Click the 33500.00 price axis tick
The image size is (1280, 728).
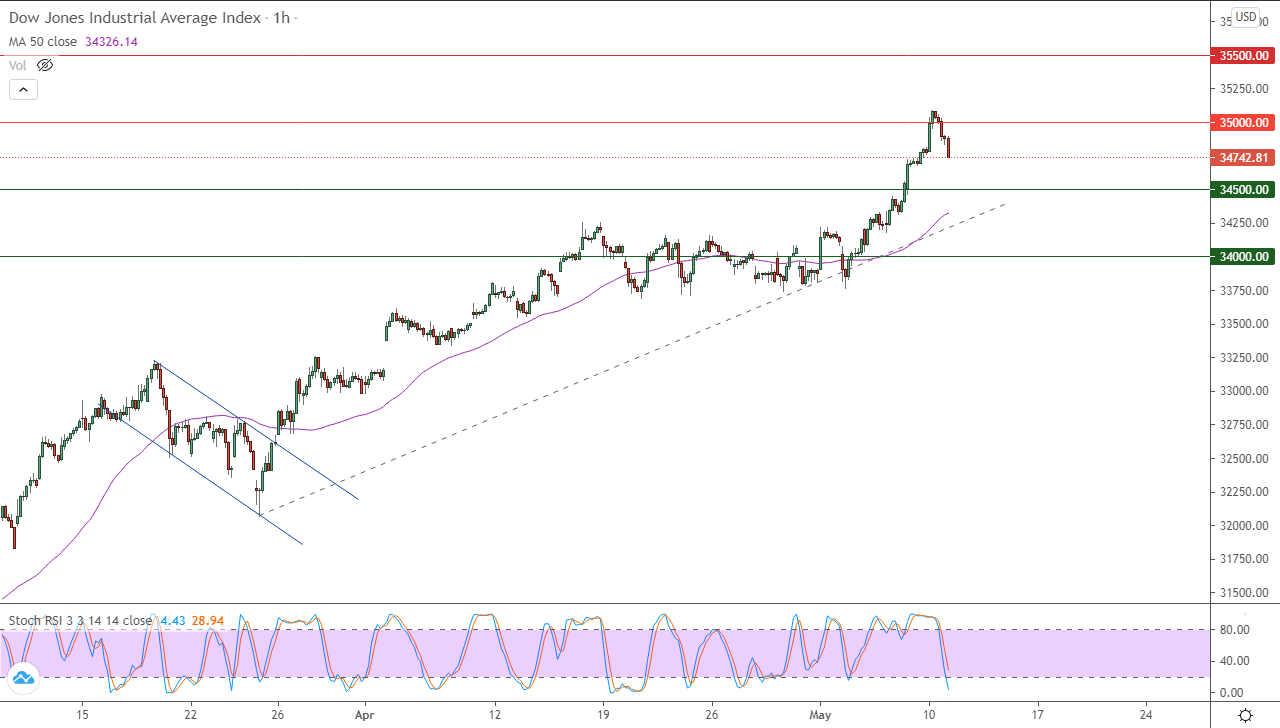point(1245,324)
